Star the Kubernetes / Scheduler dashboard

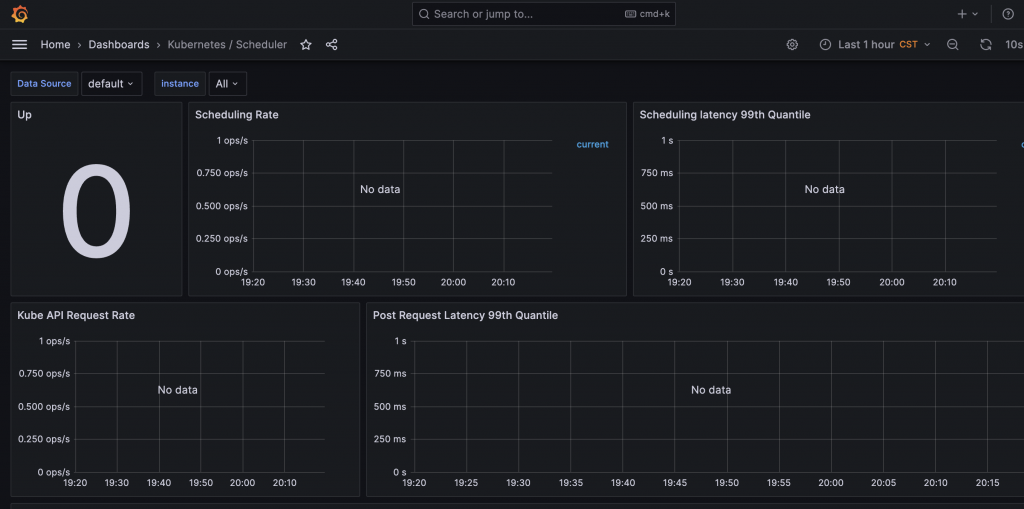[306, 44]
